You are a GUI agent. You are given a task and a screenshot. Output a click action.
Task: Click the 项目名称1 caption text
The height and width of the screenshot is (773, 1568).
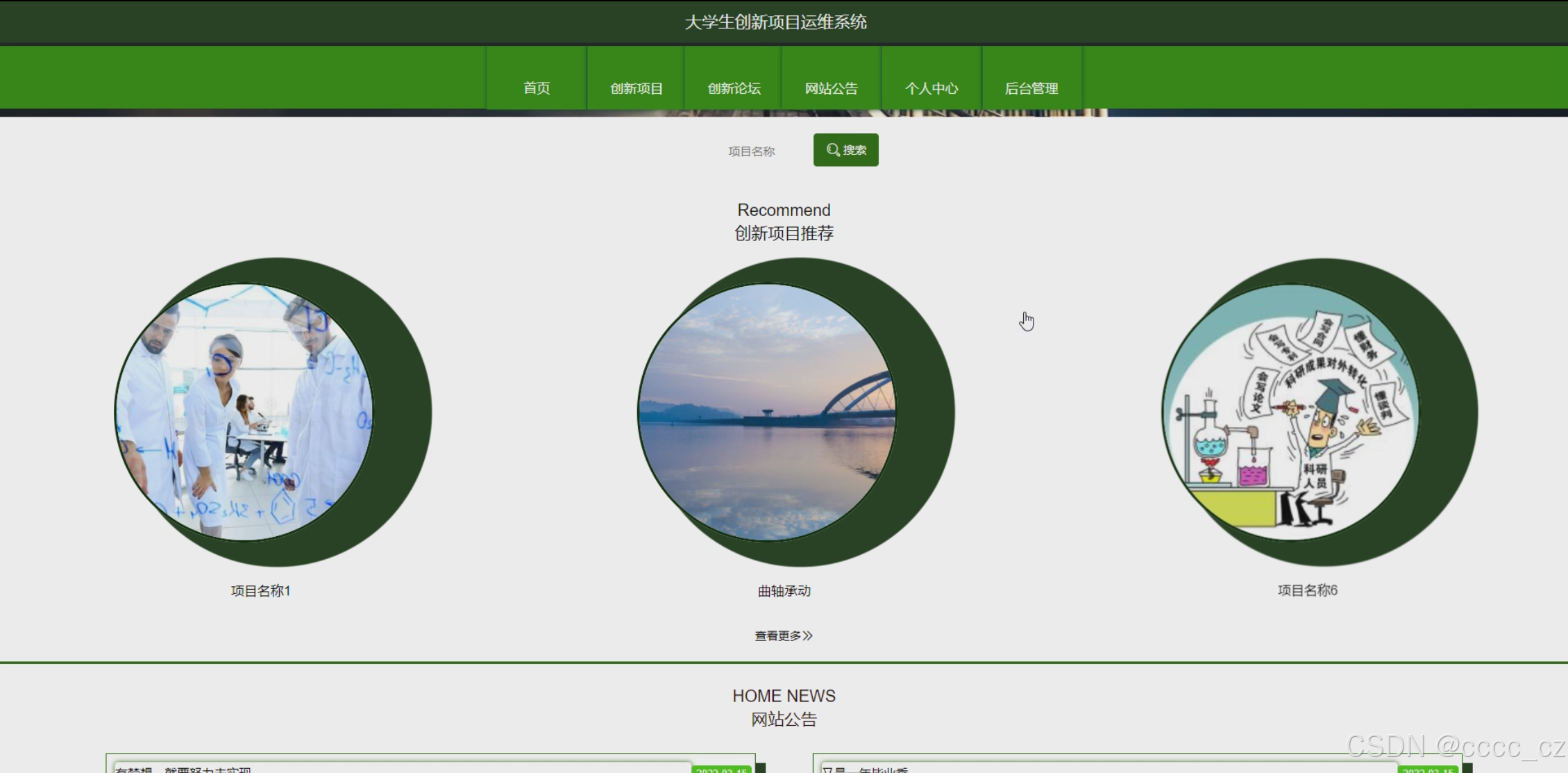tap(260, 591)
